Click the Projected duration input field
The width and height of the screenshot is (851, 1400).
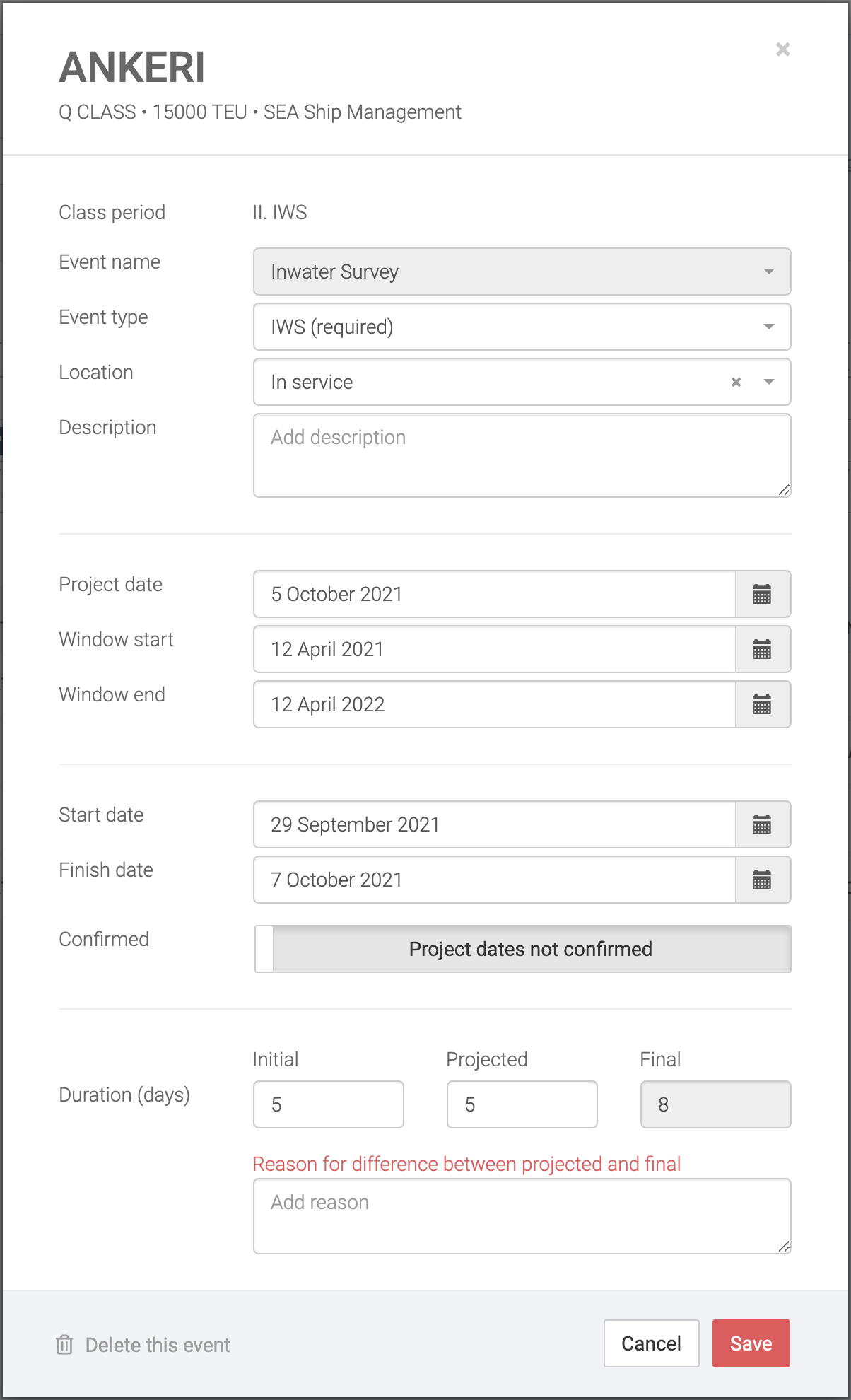click(522, 1104)
